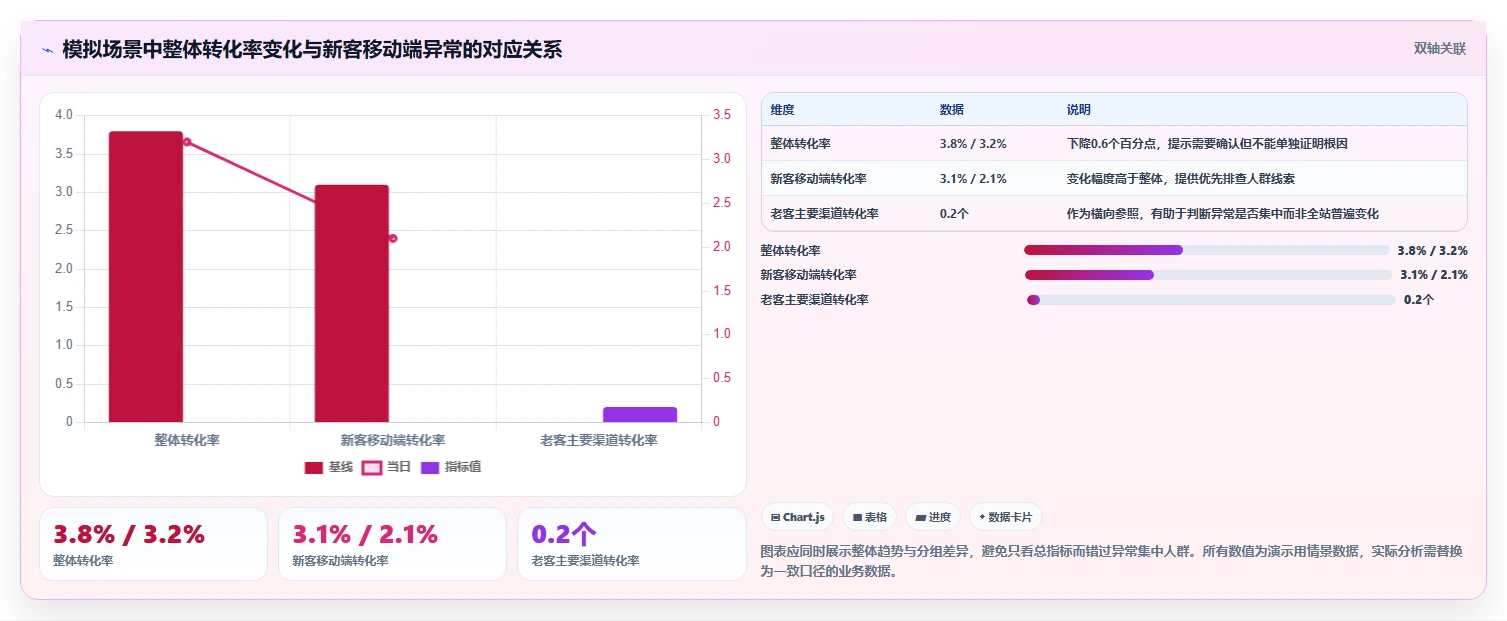1507x621 pixels.
Task: Click the 双轴关联 label in the header
Action: coord(1440,48)
